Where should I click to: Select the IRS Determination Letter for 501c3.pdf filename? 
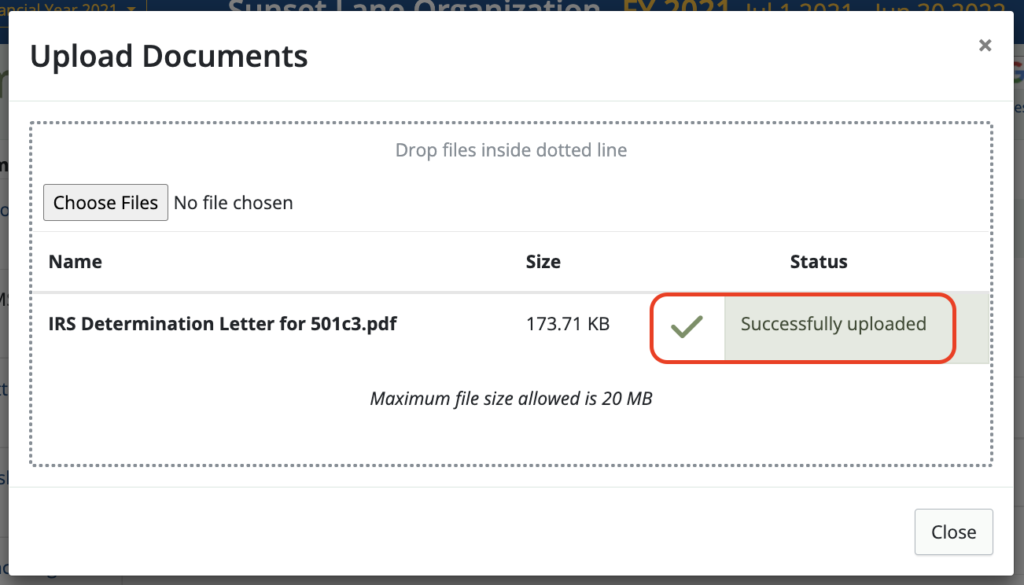222,323
